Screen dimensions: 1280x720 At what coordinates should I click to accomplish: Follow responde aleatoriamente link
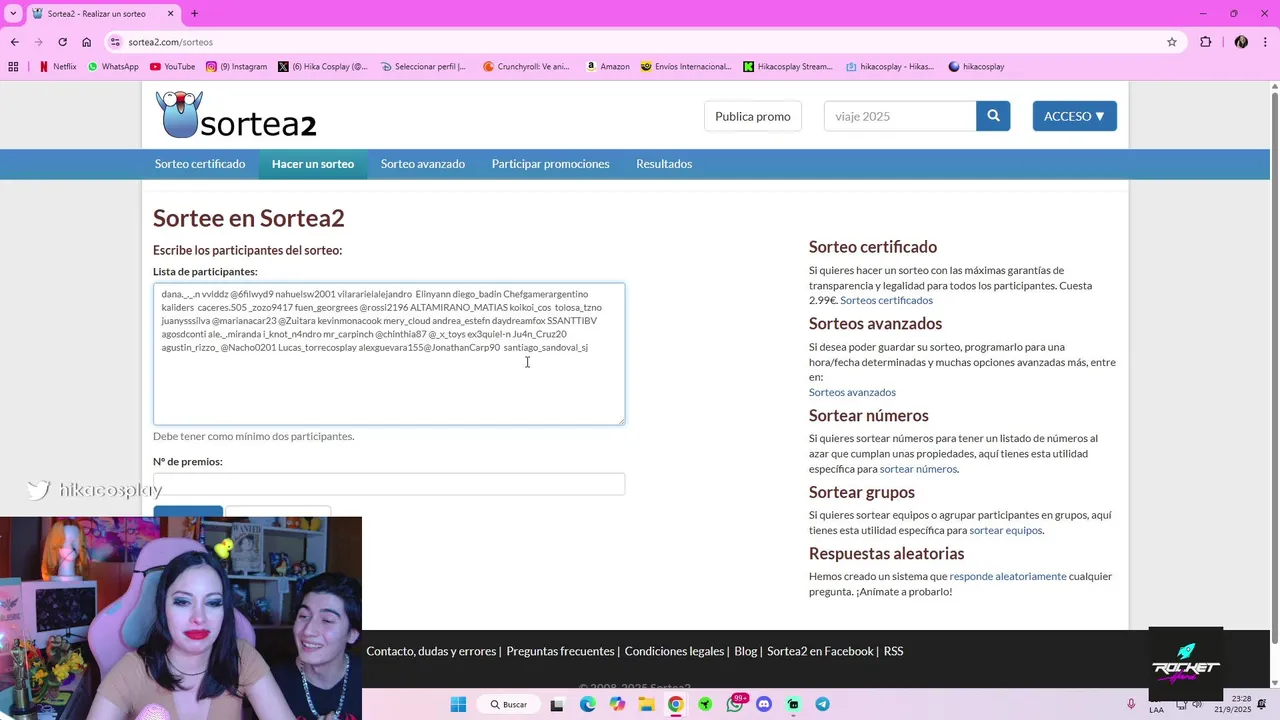[x=1008, y=576]
